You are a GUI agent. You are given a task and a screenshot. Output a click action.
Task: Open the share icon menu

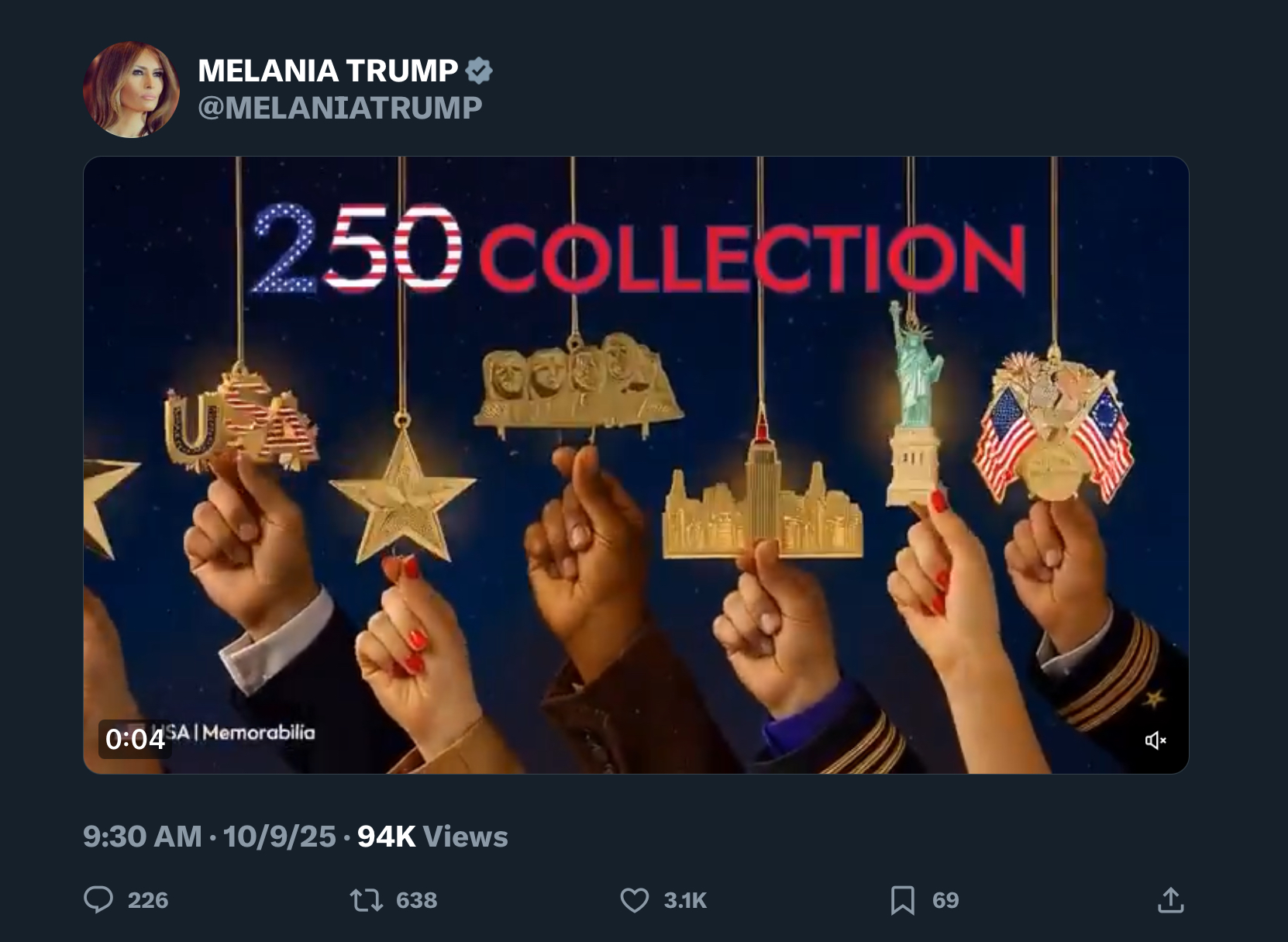pyautogui.click(x=1170, y=899)
